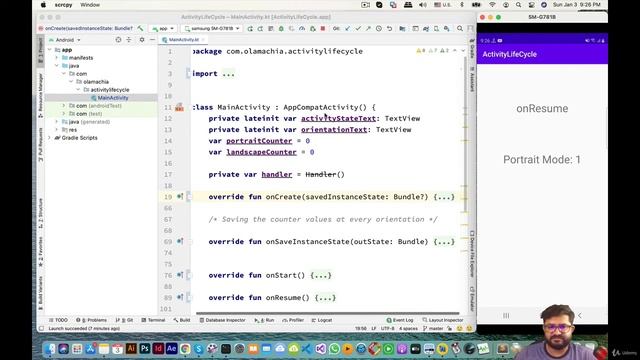This screenshot has height=360, width=640.
Task: Click the Project panel settings gear icon
Action: pyautogui.click(x=142, y=40)
